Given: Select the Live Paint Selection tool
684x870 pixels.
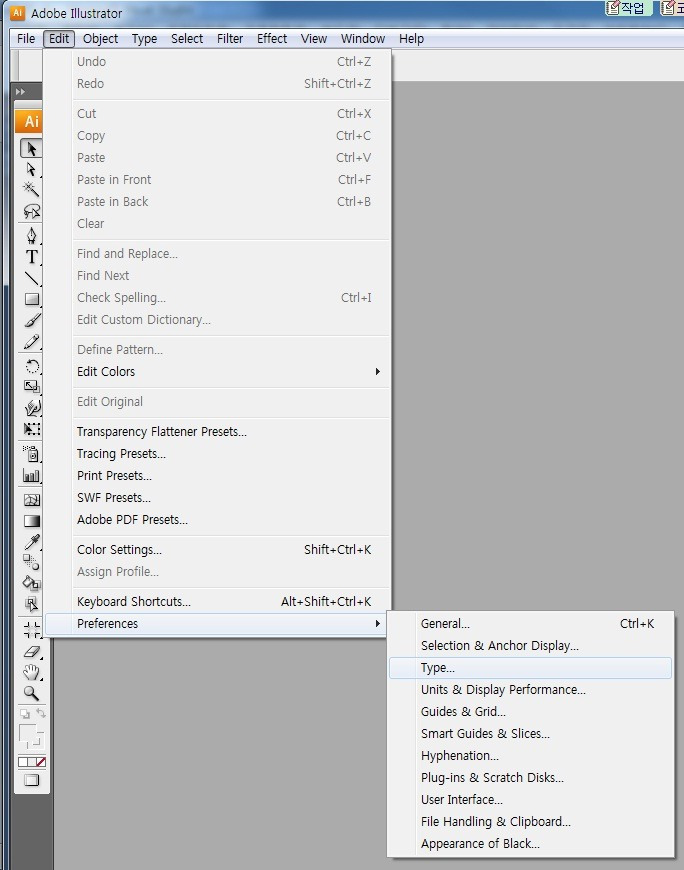Looking at the screenshot, I should pos(32,604).
